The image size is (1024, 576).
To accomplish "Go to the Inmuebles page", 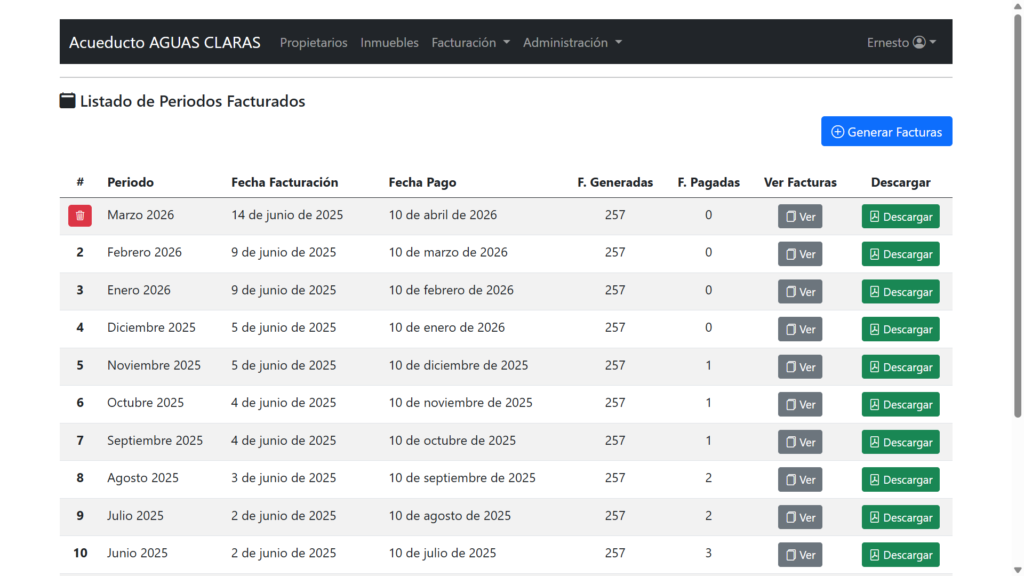I will coord(390,43).
